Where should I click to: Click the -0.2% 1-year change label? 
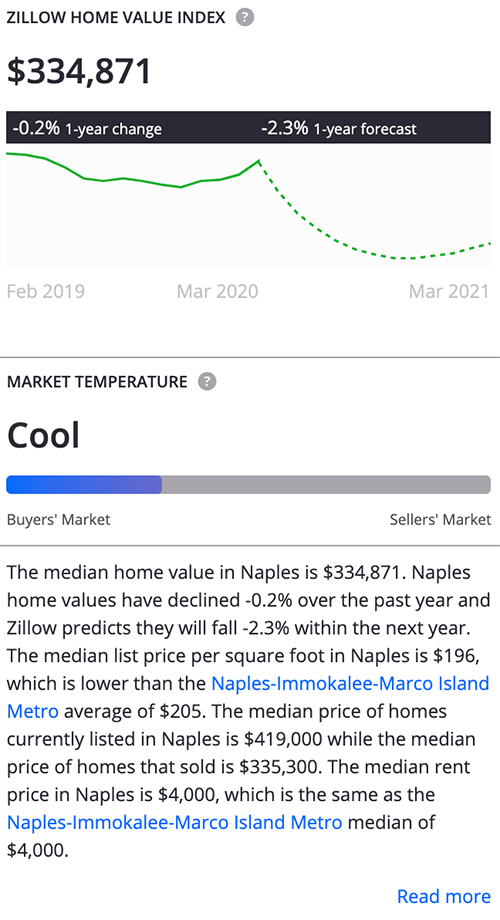[87, 128]
